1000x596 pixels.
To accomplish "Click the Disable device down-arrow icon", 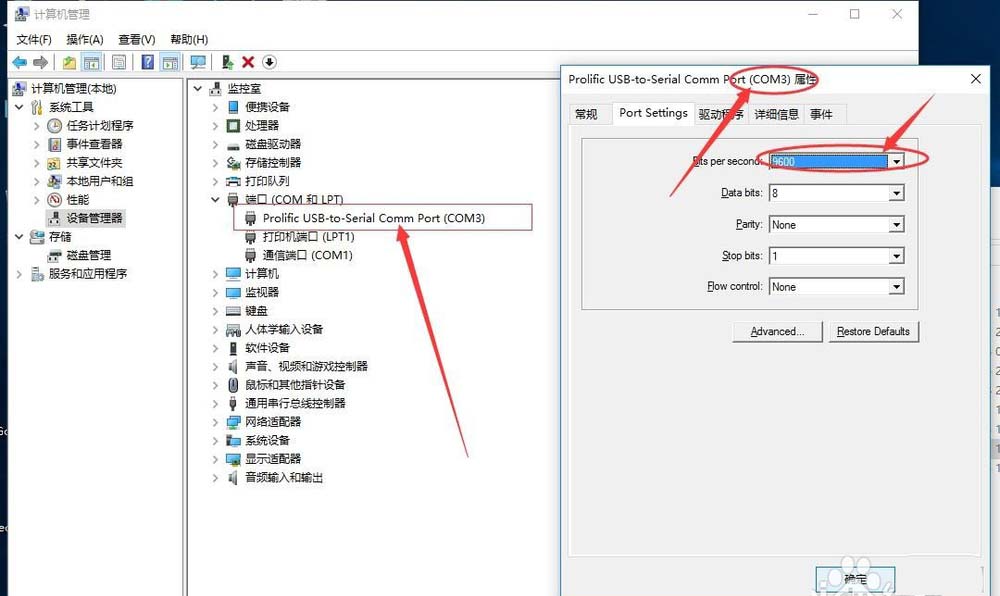I will point(269,62).
